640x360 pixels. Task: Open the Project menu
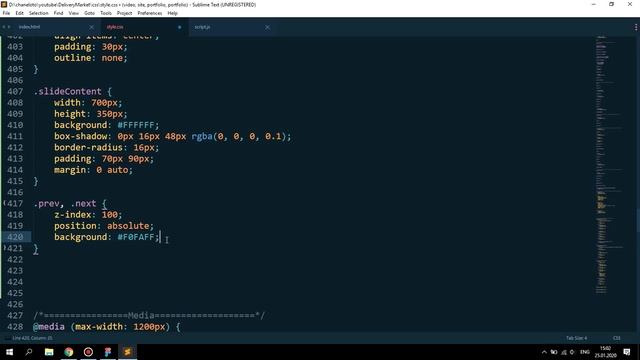click(124, 13)
